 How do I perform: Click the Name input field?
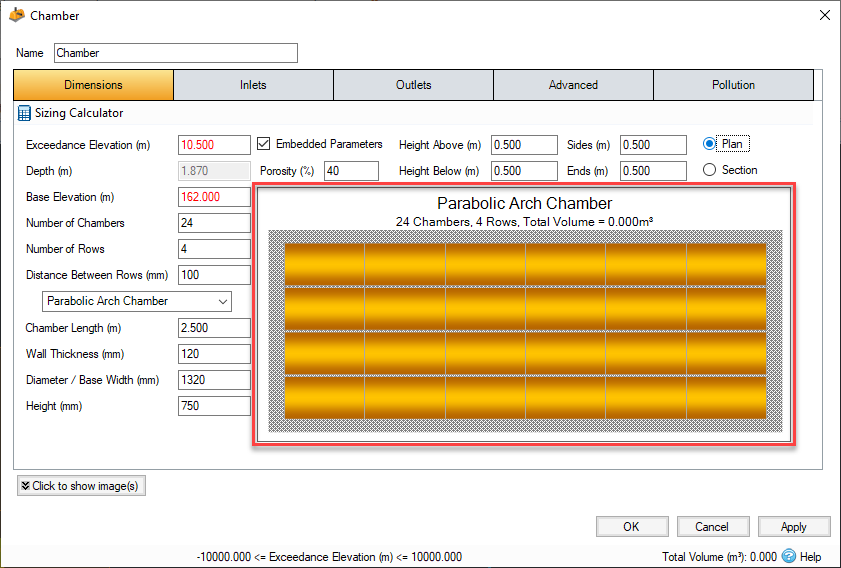[x=176, y=53]
